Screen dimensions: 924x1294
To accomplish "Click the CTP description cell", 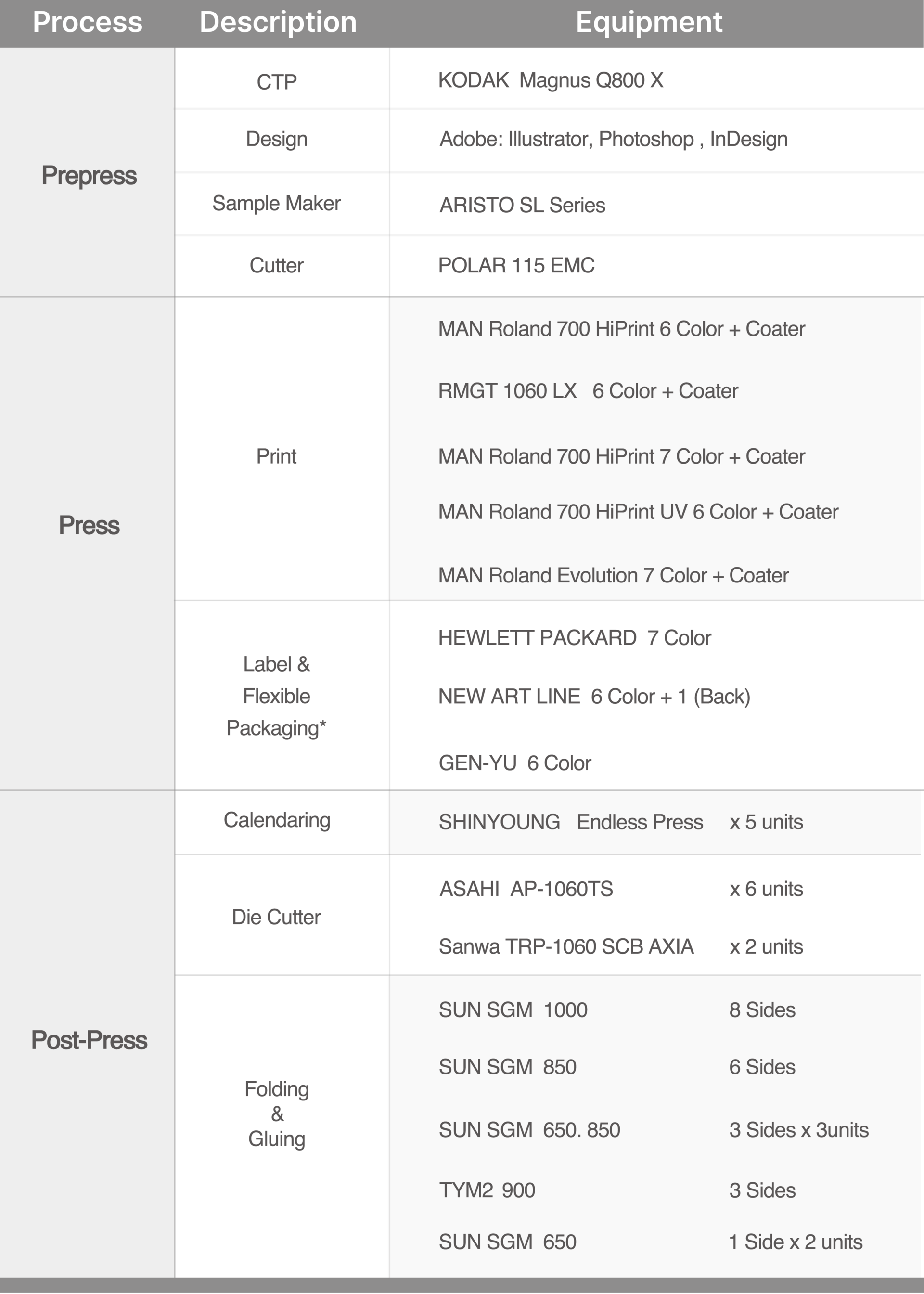I will pyautogui.click(x=277, y=82).
